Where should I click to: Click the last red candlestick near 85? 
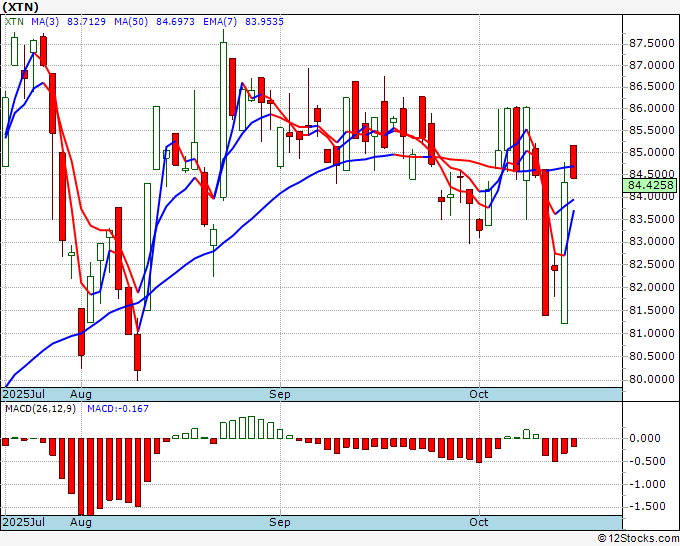[573, 162]
